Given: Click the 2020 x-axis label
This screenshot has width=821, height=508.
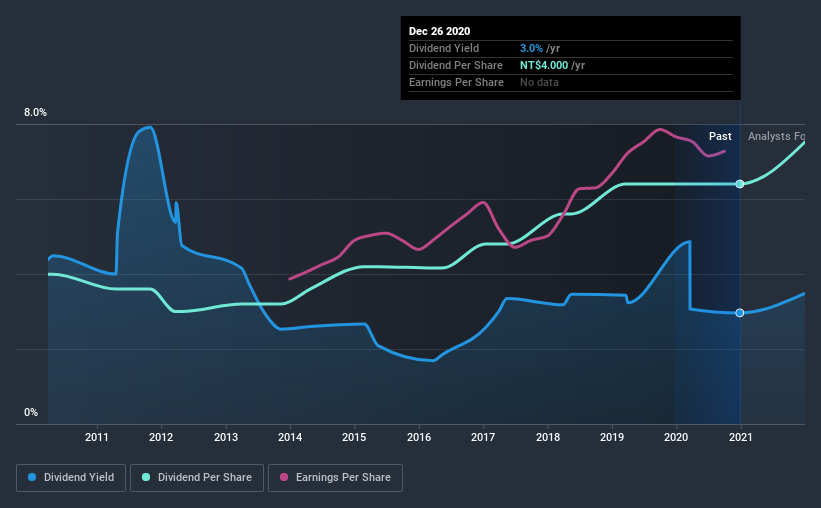Looking at the screenshot, I should tap(676, 437).
